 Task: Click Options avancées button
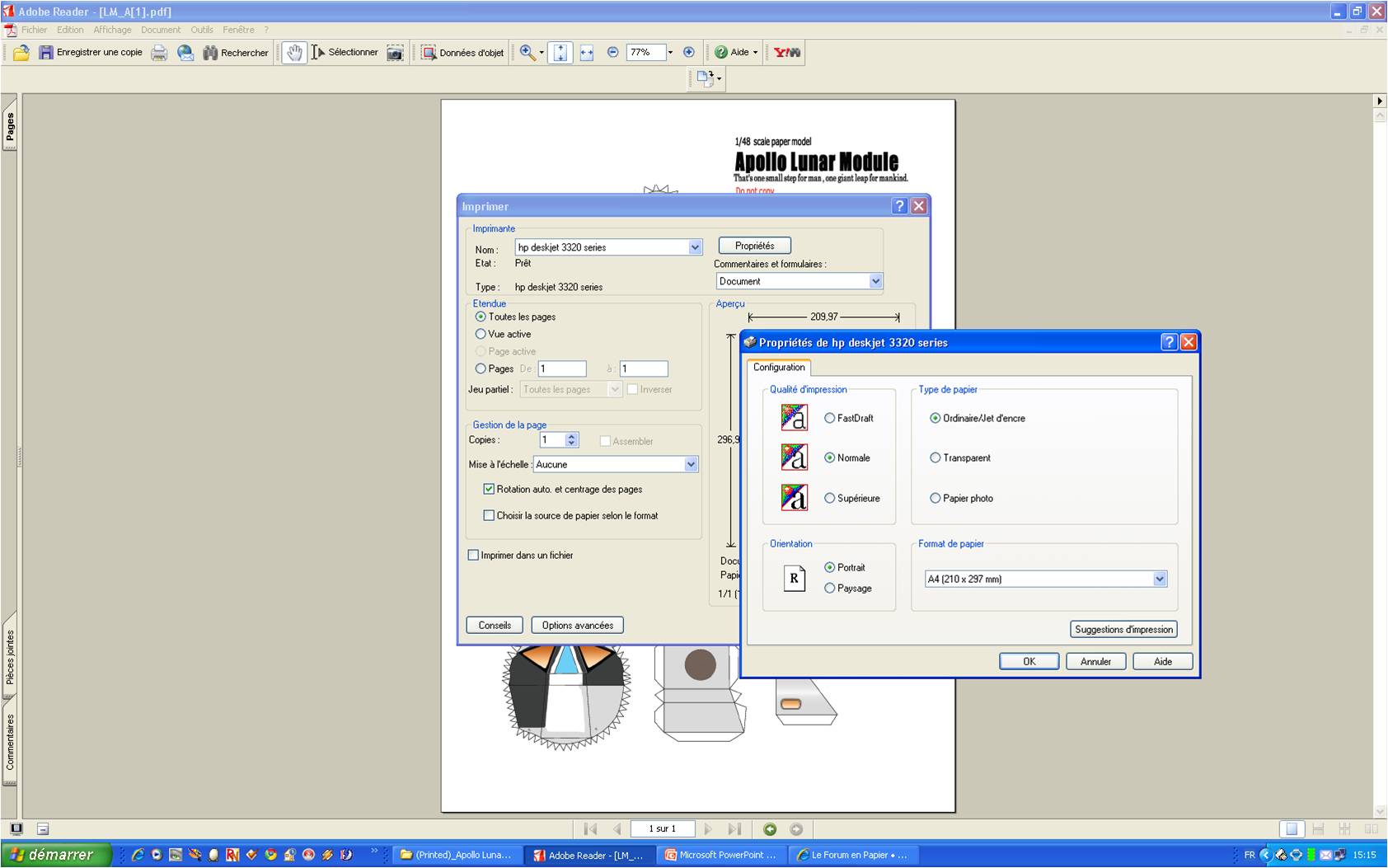577,625
